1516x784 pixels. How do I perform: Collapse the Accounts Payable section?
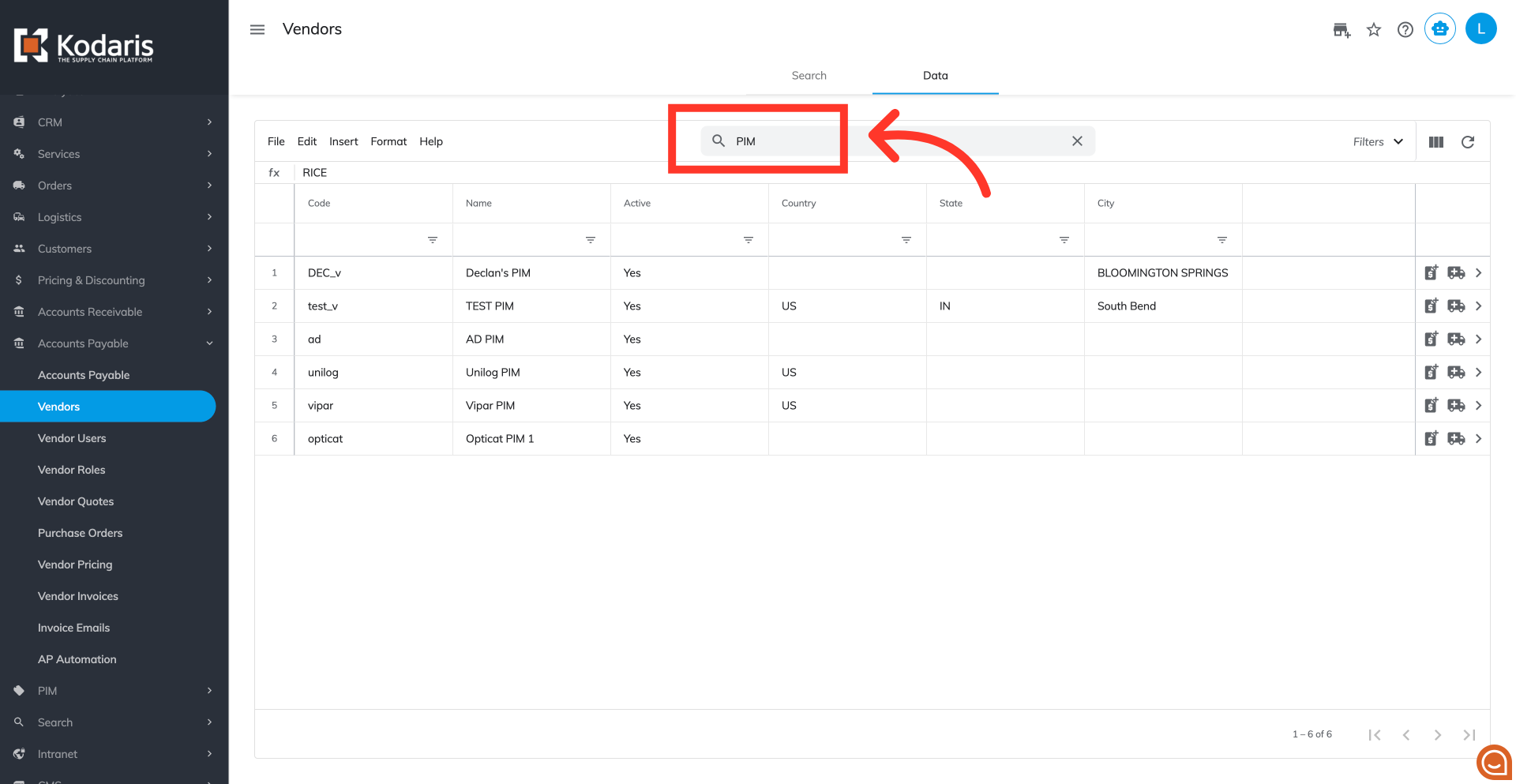(x=114, y=343)
